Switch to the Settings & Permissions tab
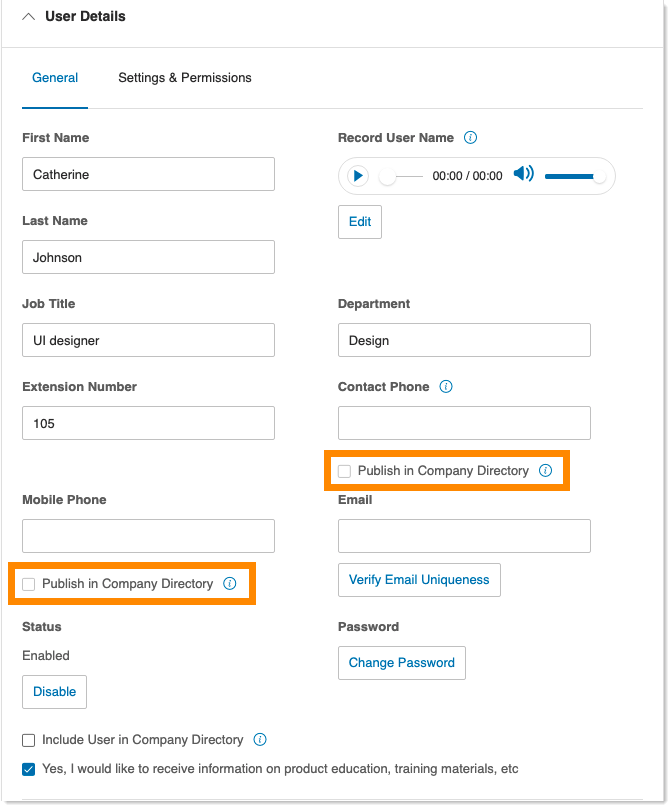Viewport: 672px width, 809px height. coord(184,78)
